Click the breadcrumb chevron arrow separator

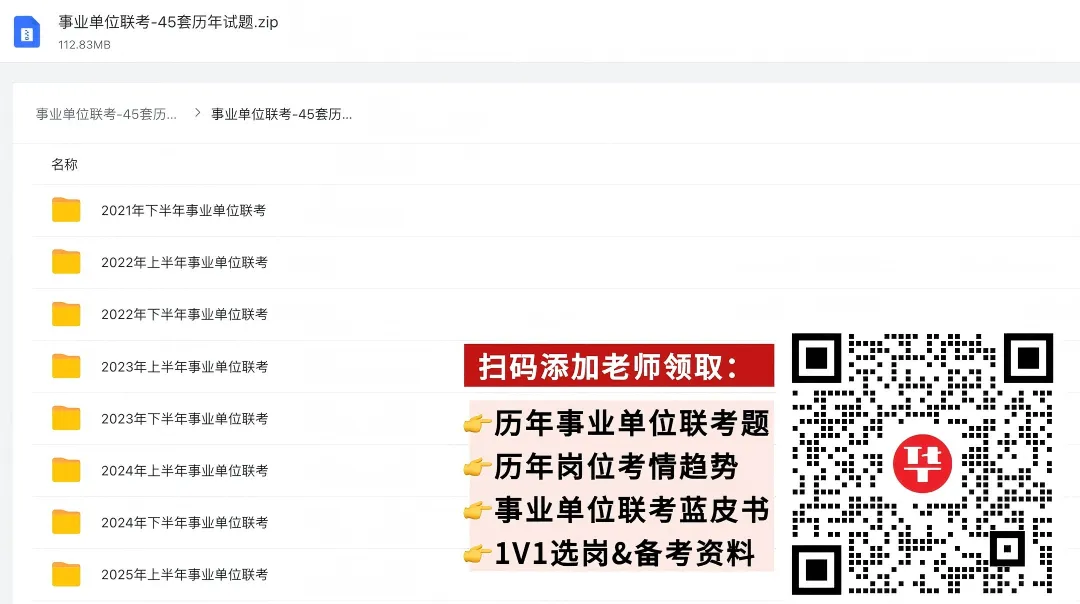pos(197,113)
